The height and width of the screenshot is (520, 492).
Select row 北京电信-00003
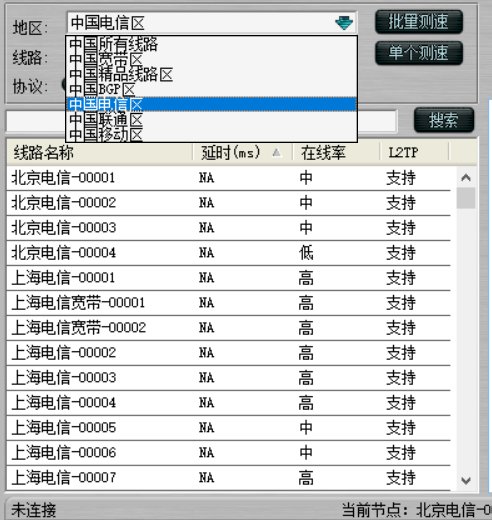[228, 228]
